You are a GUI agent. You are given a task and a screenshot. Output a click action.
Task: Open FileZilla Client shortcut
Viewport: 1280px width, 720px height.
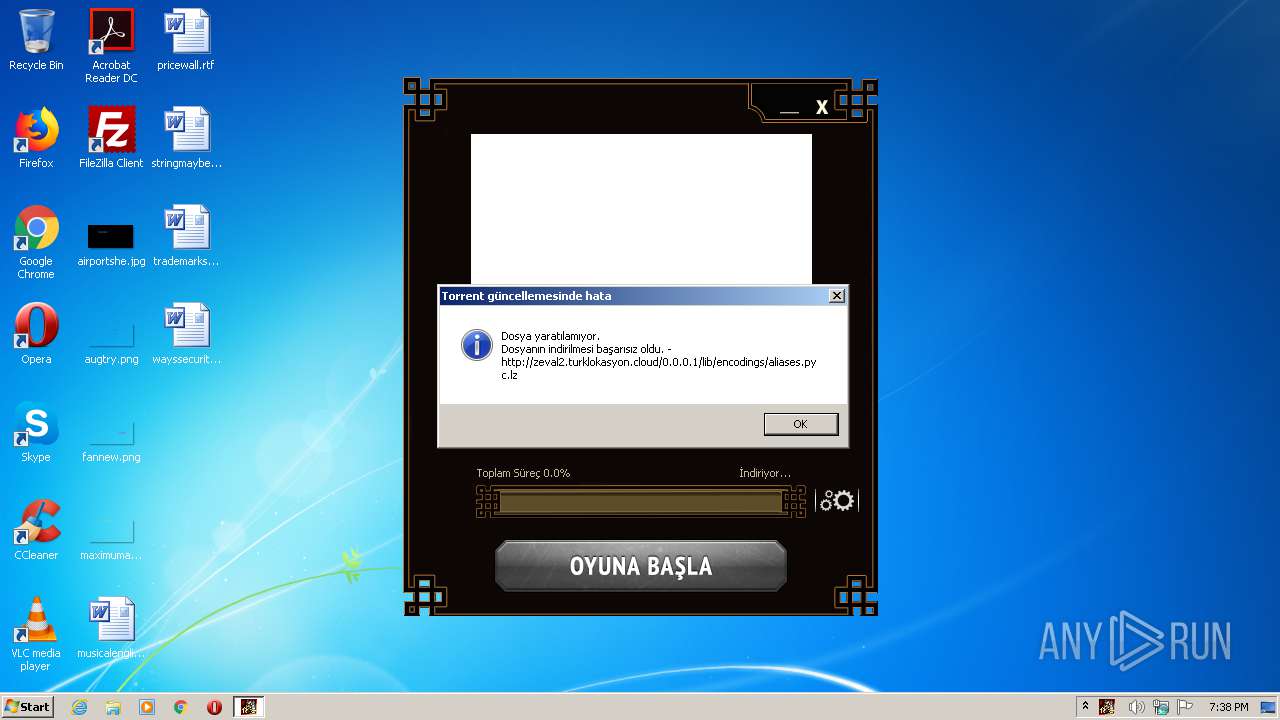tap(111, 138)
